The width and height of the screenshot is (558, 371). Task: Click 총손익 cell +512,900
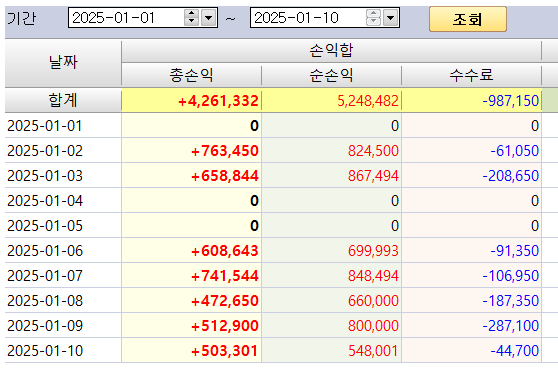coord(191,325)
